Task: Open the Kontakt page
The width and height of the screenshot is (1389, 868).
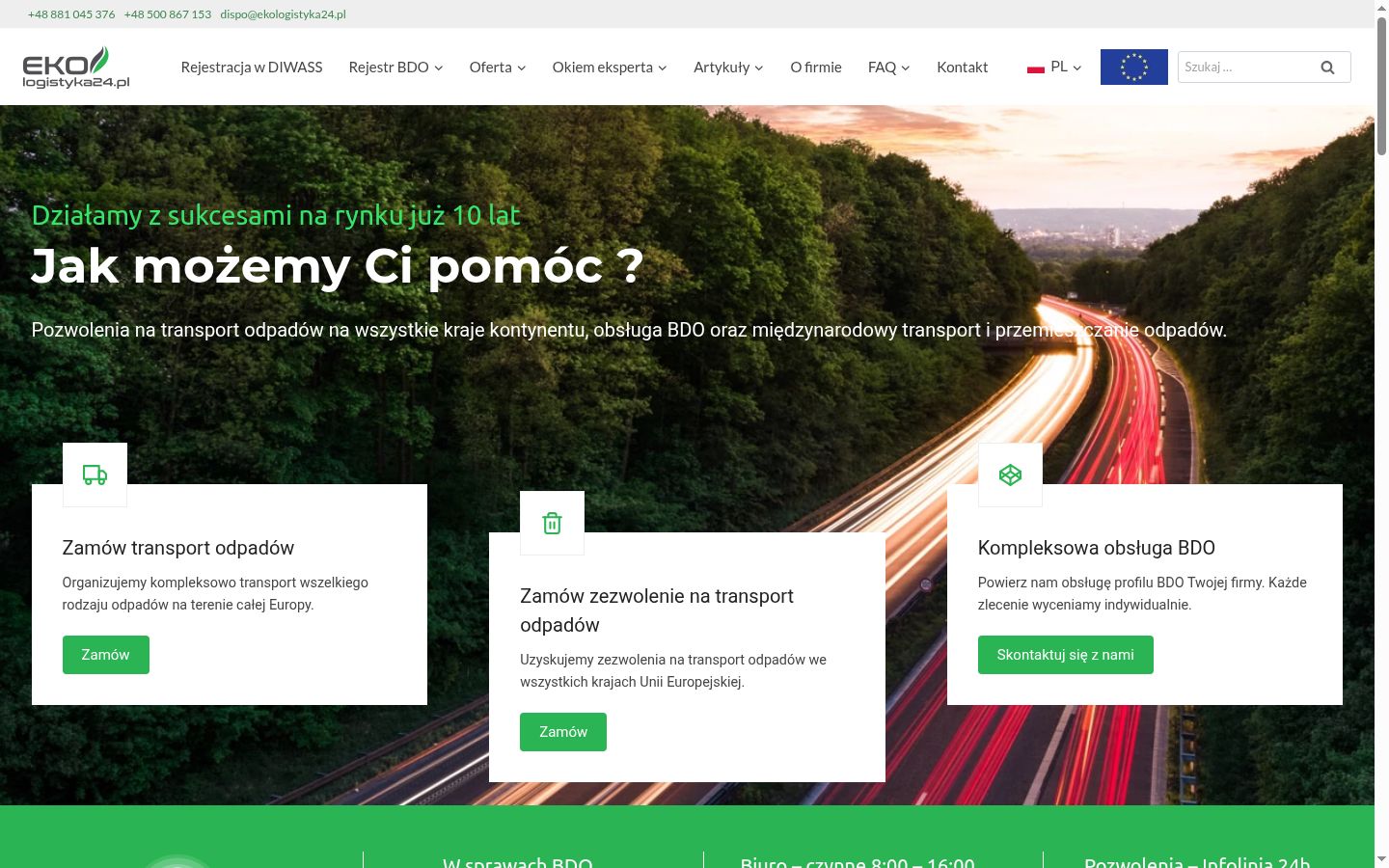Action: click(963, 68)
